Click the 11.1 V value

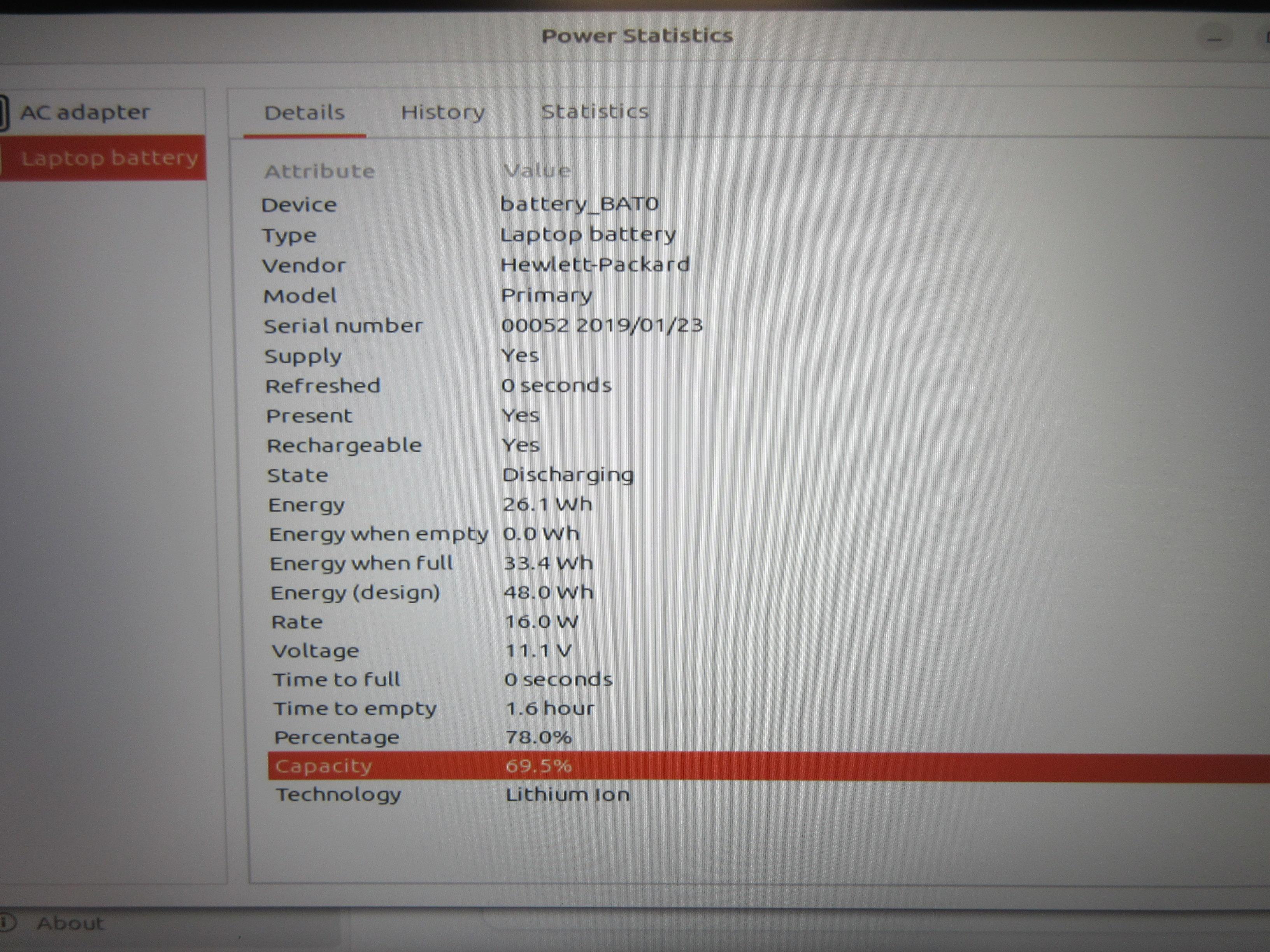[538, 651]
